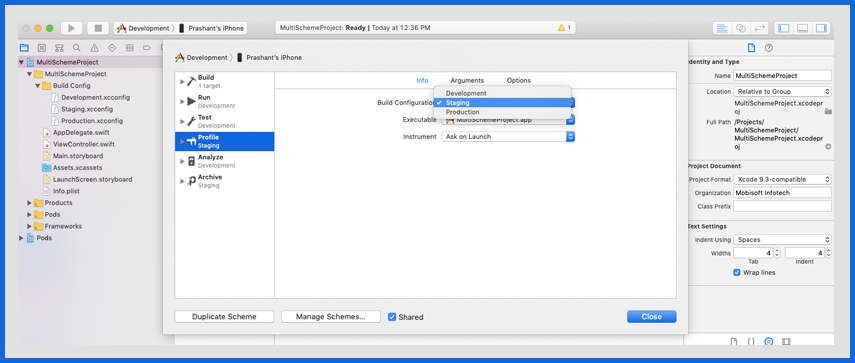Viewport: 855px width, 363px height.
Task: Open the Find navigator magnifier icon
Action: [77, 48]
